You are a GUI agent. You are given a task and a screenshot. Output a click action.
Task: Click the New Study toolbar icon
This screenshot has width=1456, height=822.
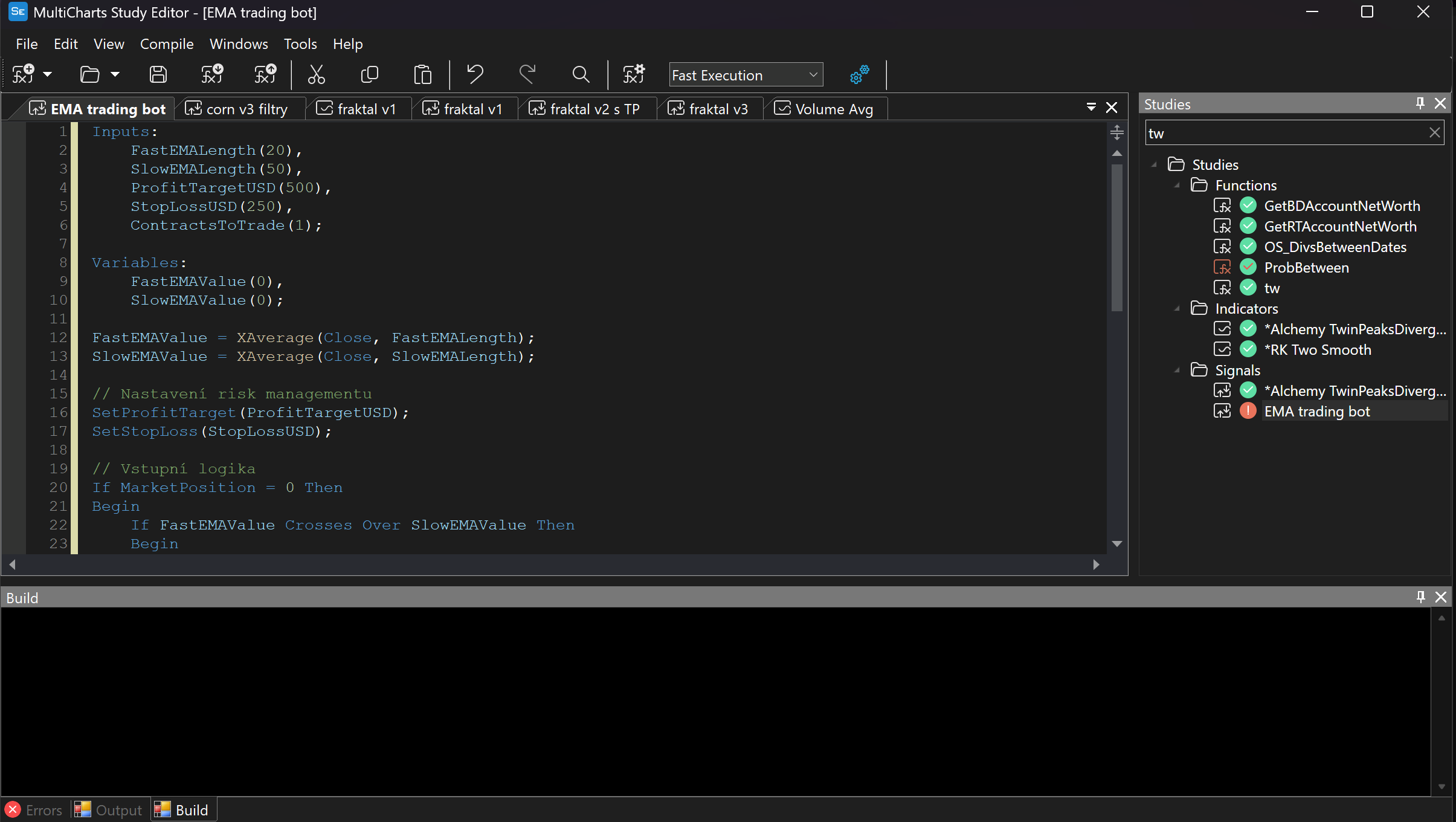point(23,74)
